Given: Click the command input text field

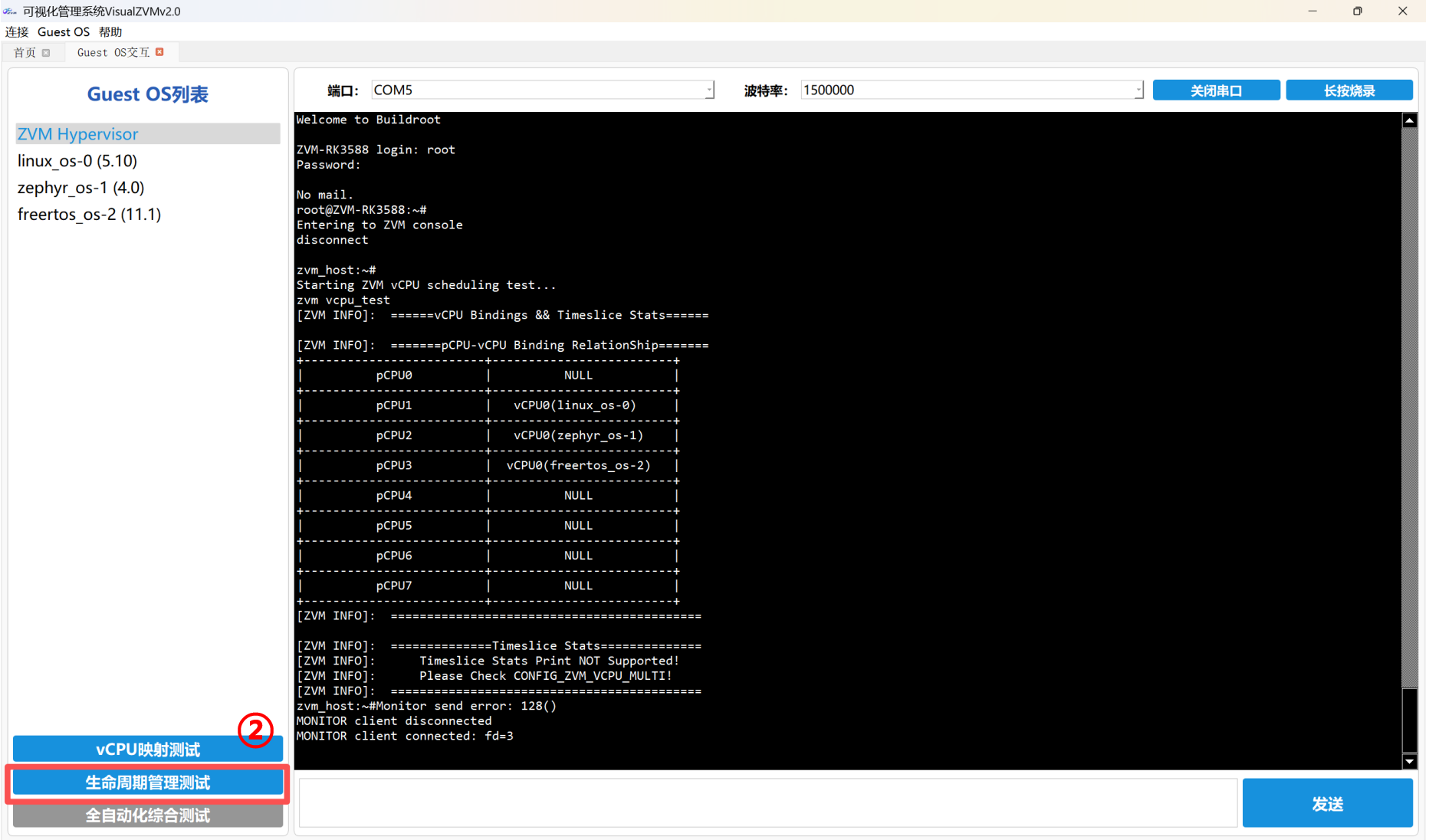Looking at the screenshot, I should (767, 803).
